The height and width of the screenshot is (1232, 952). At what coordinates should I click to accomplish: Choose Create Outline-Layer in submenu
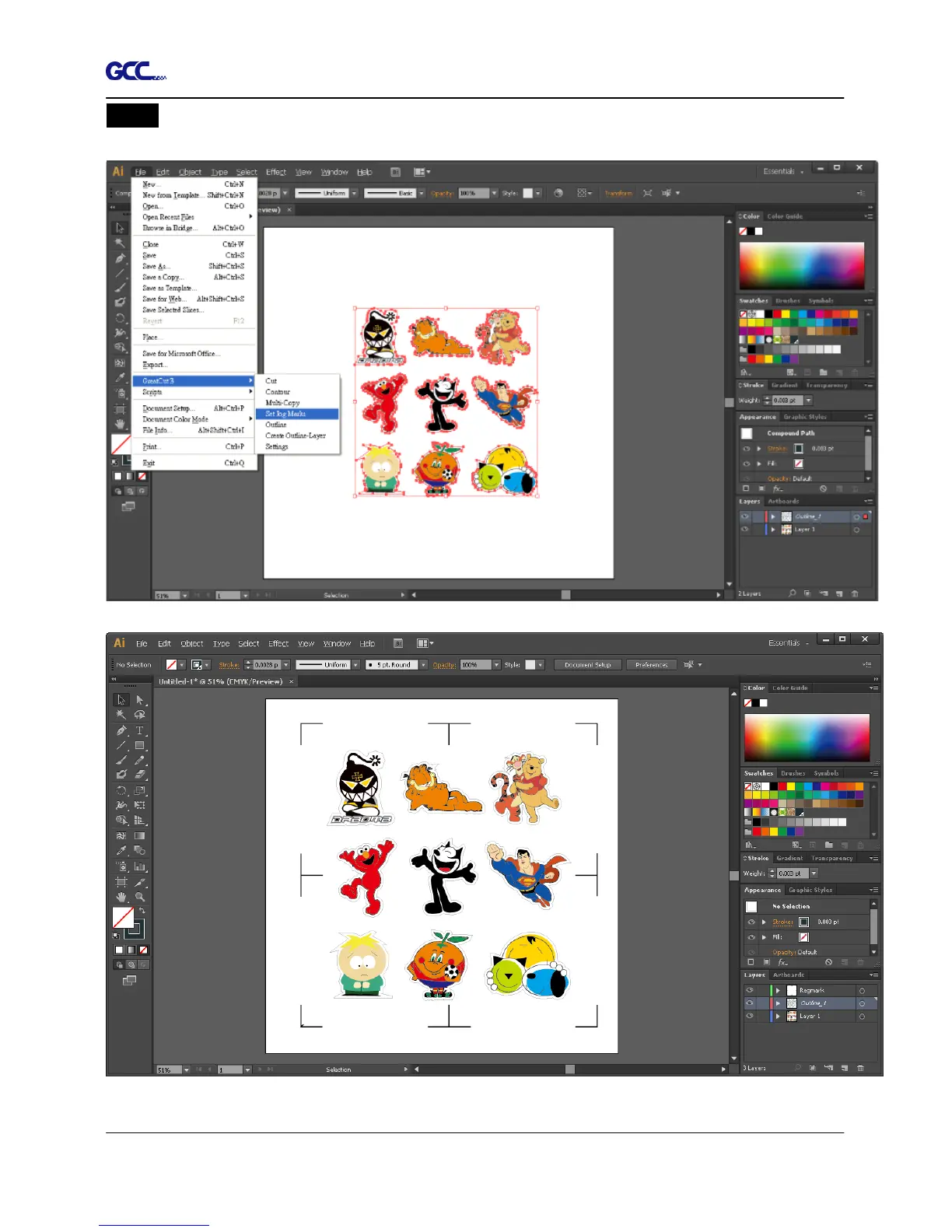(298, 436)
